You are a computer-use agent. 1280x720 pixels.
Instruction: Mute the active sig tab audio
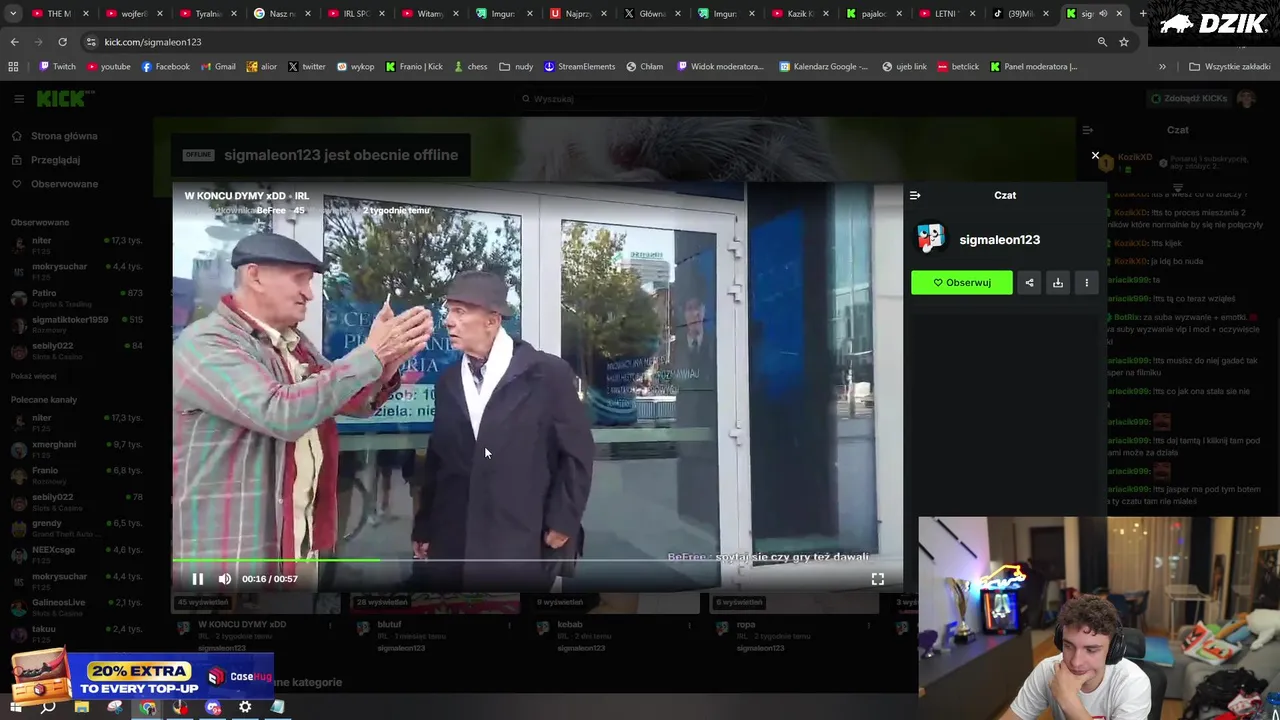(x=1103, y=14)
